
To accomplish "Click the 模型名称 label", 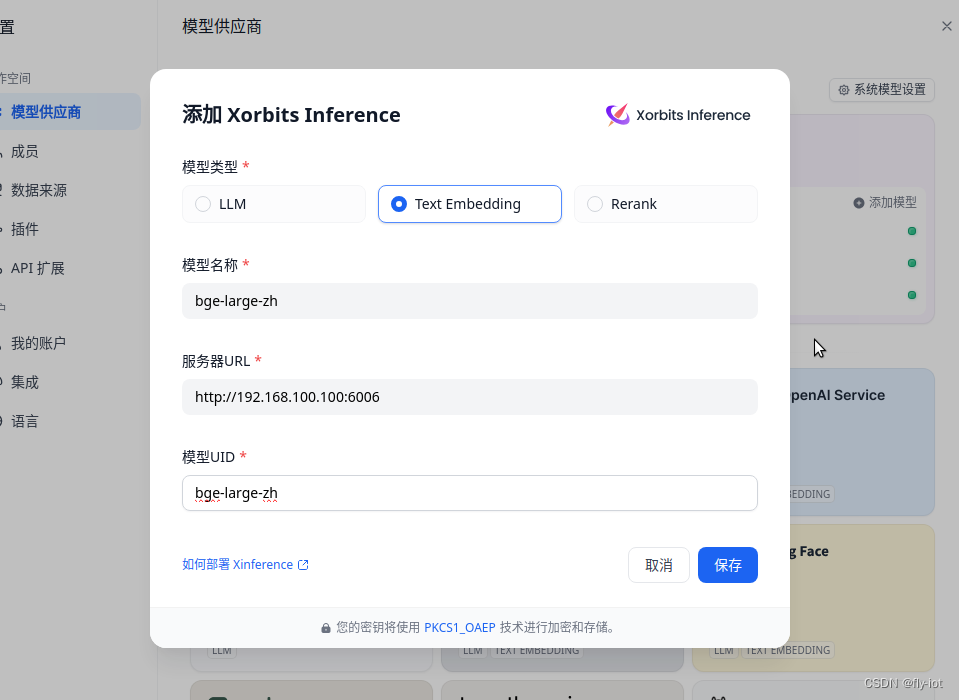I will click(x=210, y=265).
